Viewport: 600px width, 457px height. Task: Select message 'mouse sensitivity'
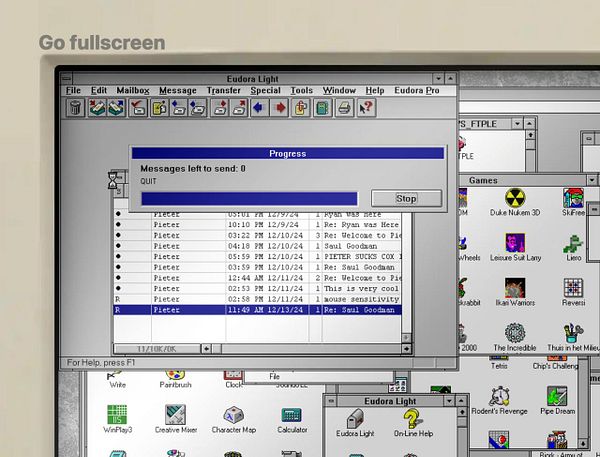(x=257, y=299)
